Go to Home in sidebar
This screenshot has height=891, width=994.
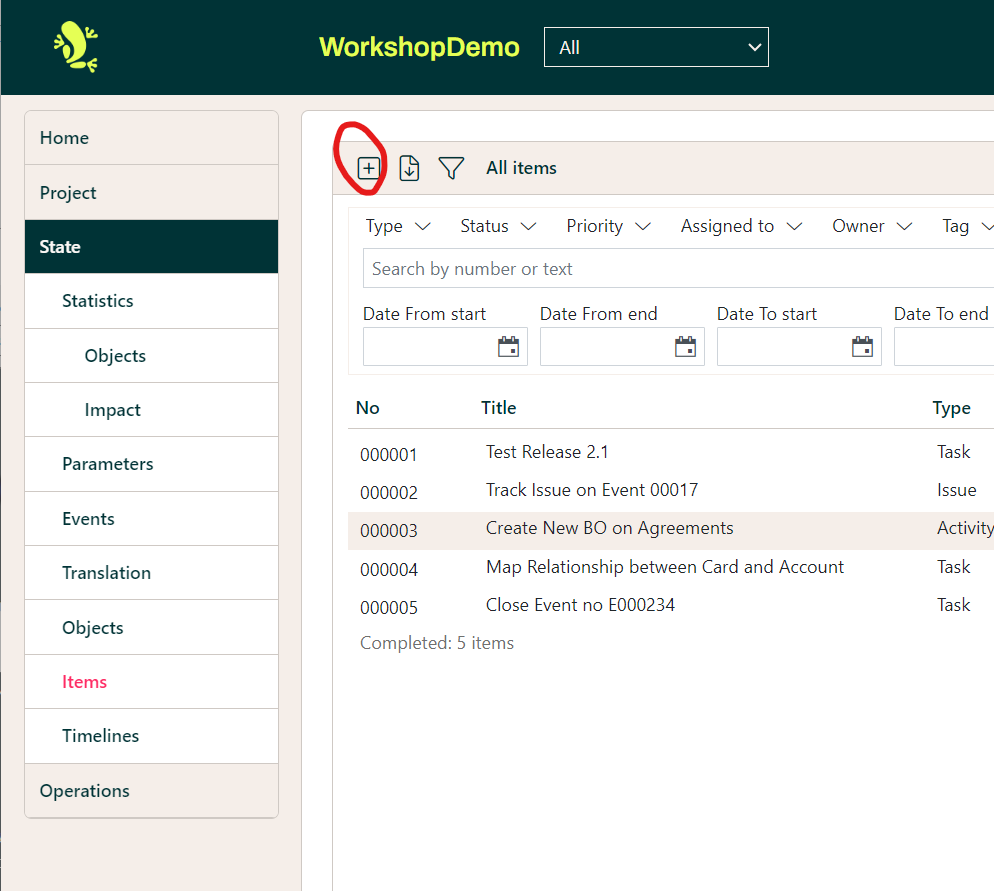pyautogui.click(x=64, y=138)
